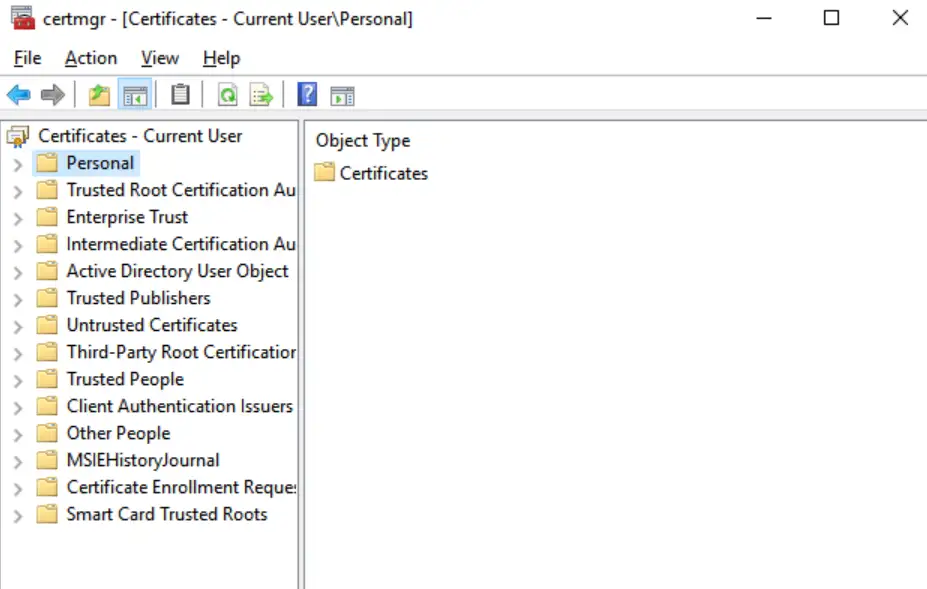Open the View menu
The image size is (927, 589).
coord(158,58)
